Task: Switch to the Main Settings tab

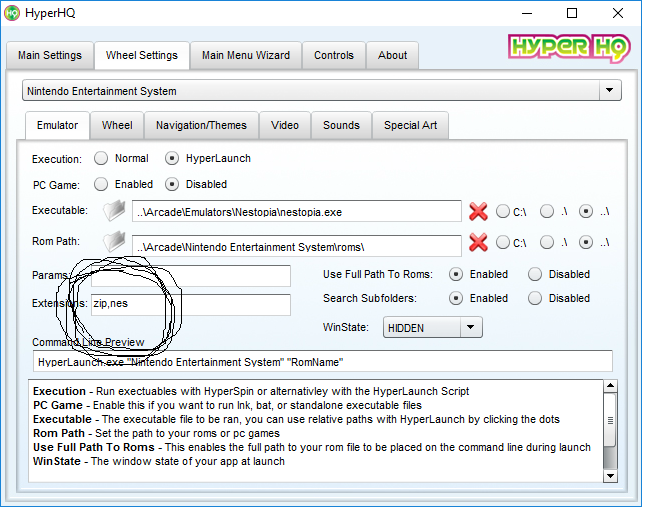Action: click(50, 55)
